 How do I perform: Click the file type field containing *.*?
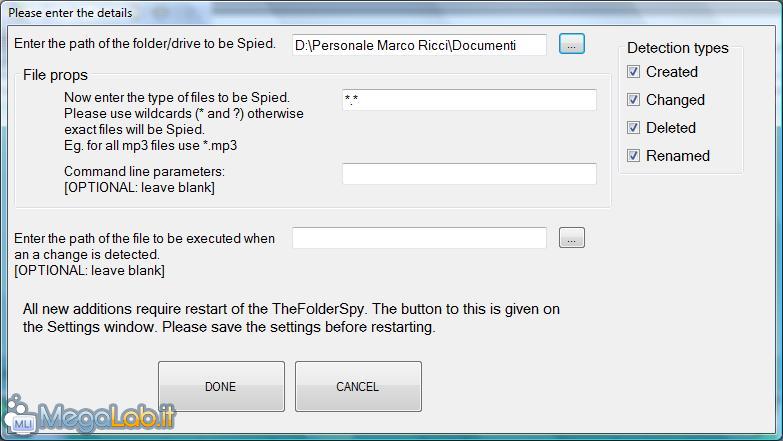click(469, 100)
